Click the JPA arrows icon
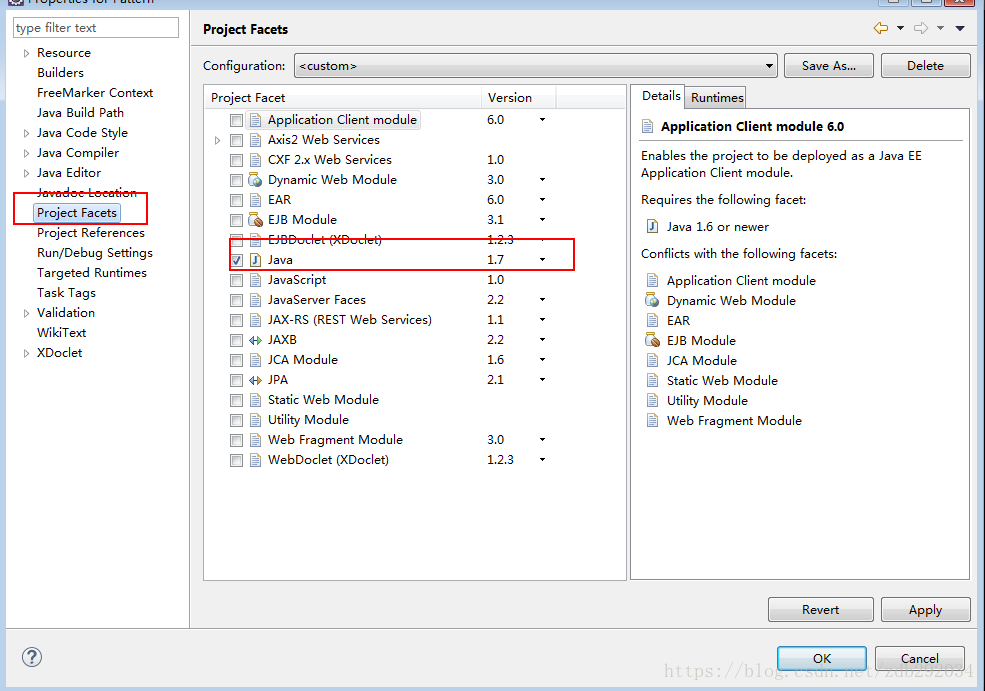Viewport: 985px width, 691px height. 255,380
